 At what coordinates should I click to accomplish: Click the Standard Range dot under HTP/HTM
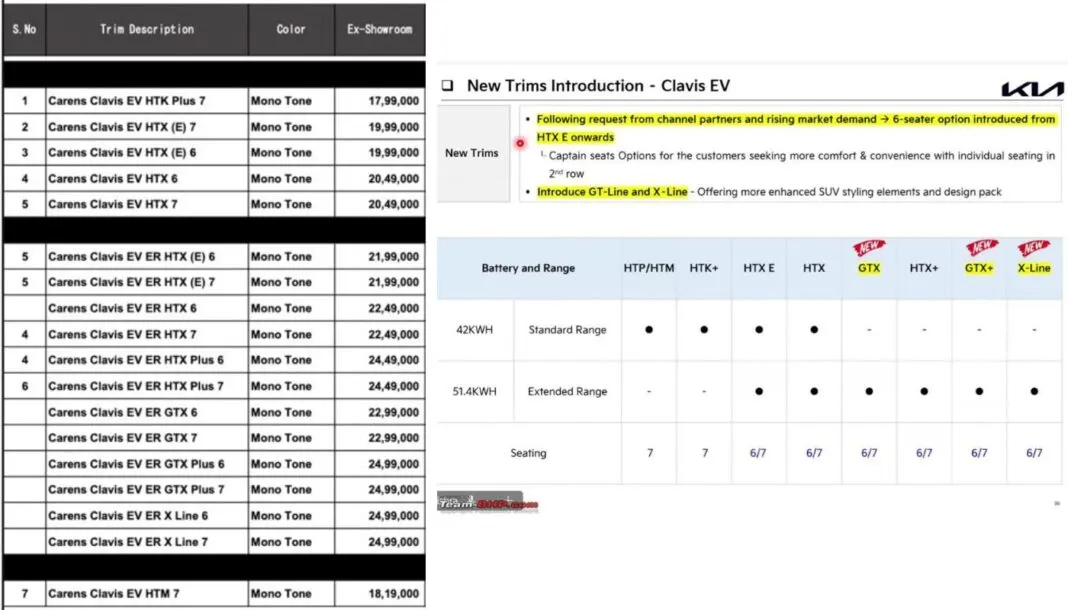click(x=649, y=329)
